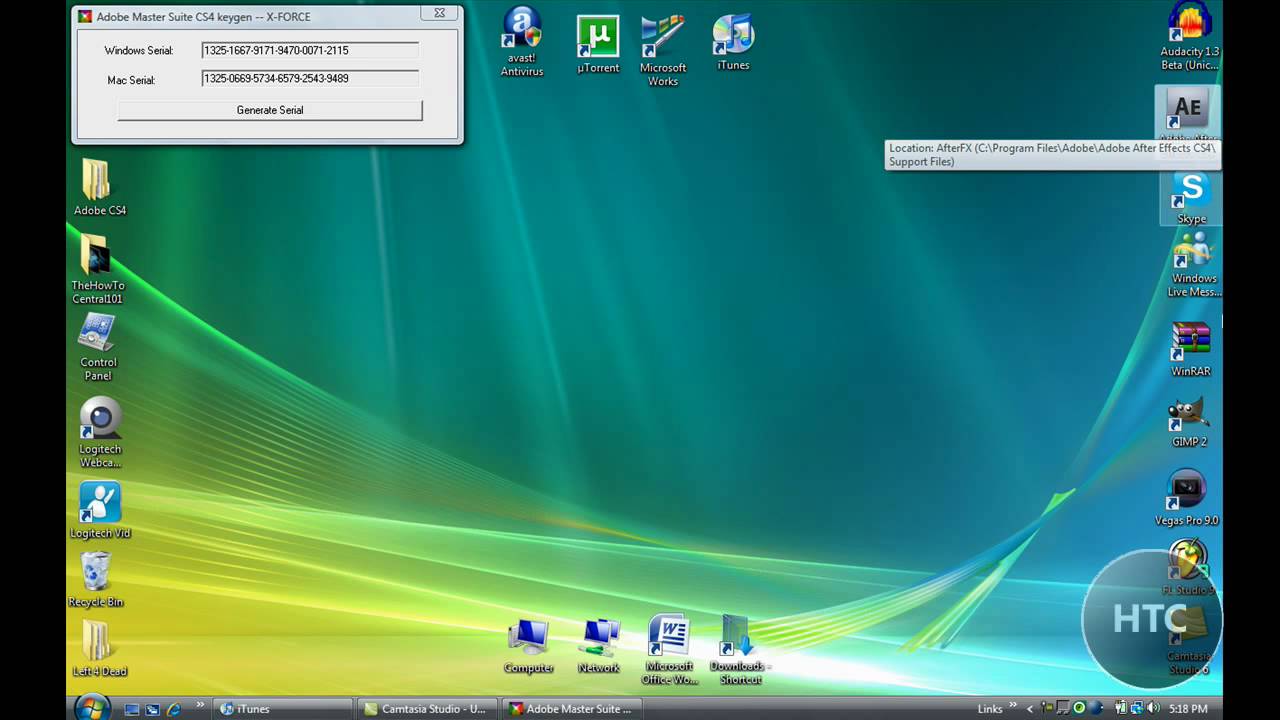The height and width of the screenshot is (720, 1280).
Task: Open the volume speaker tray icon
Action: pos(1153,708)
